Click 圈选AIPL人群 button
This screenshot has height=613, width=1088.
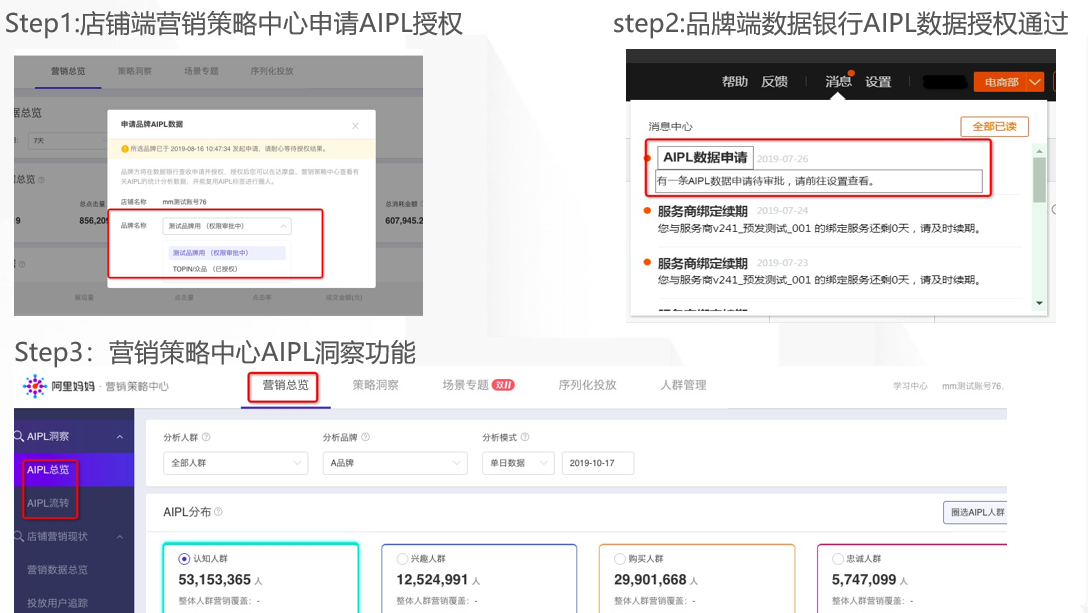[976, 512]
